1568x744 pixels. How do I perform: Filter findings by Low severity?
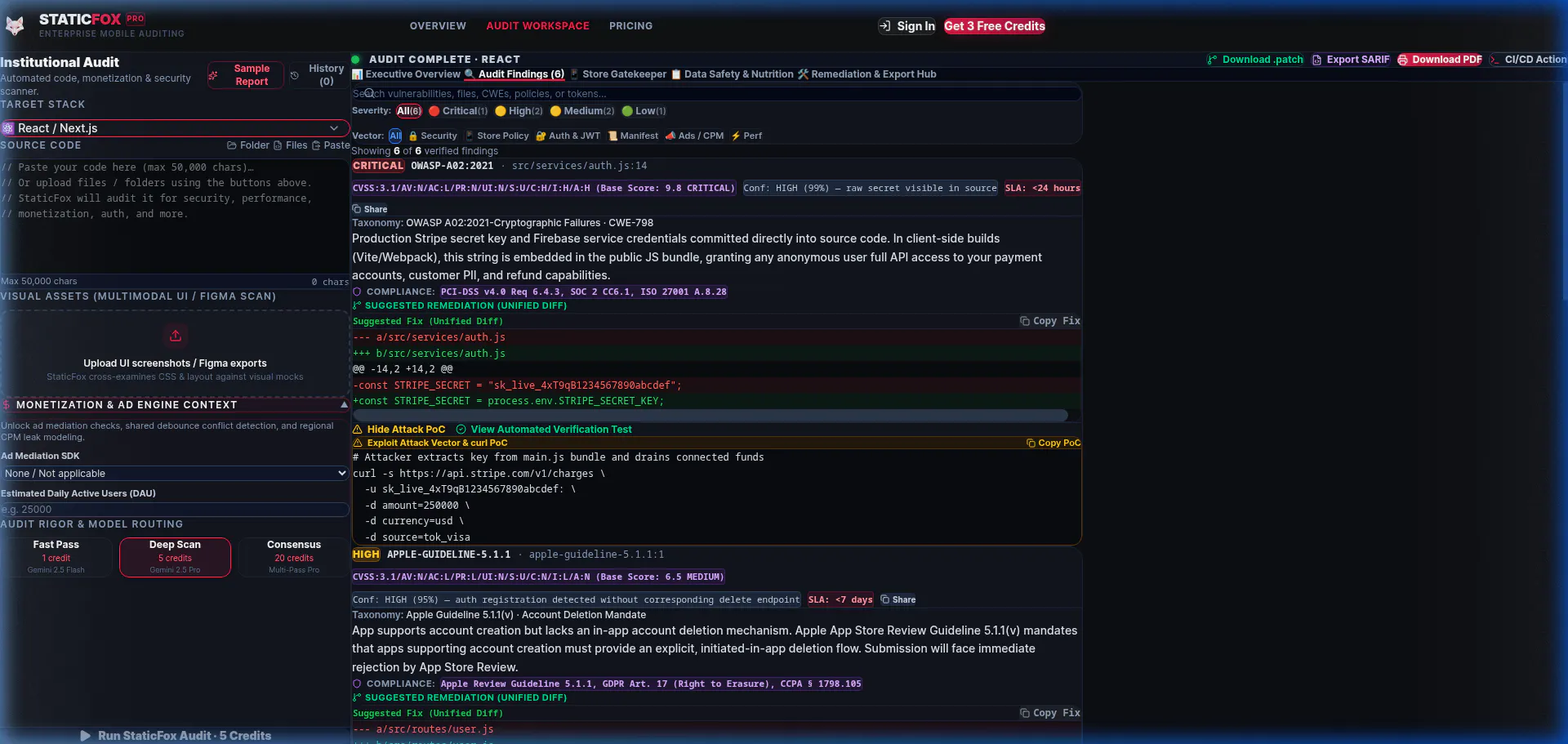pyautogui.click(x=644, y=111)
